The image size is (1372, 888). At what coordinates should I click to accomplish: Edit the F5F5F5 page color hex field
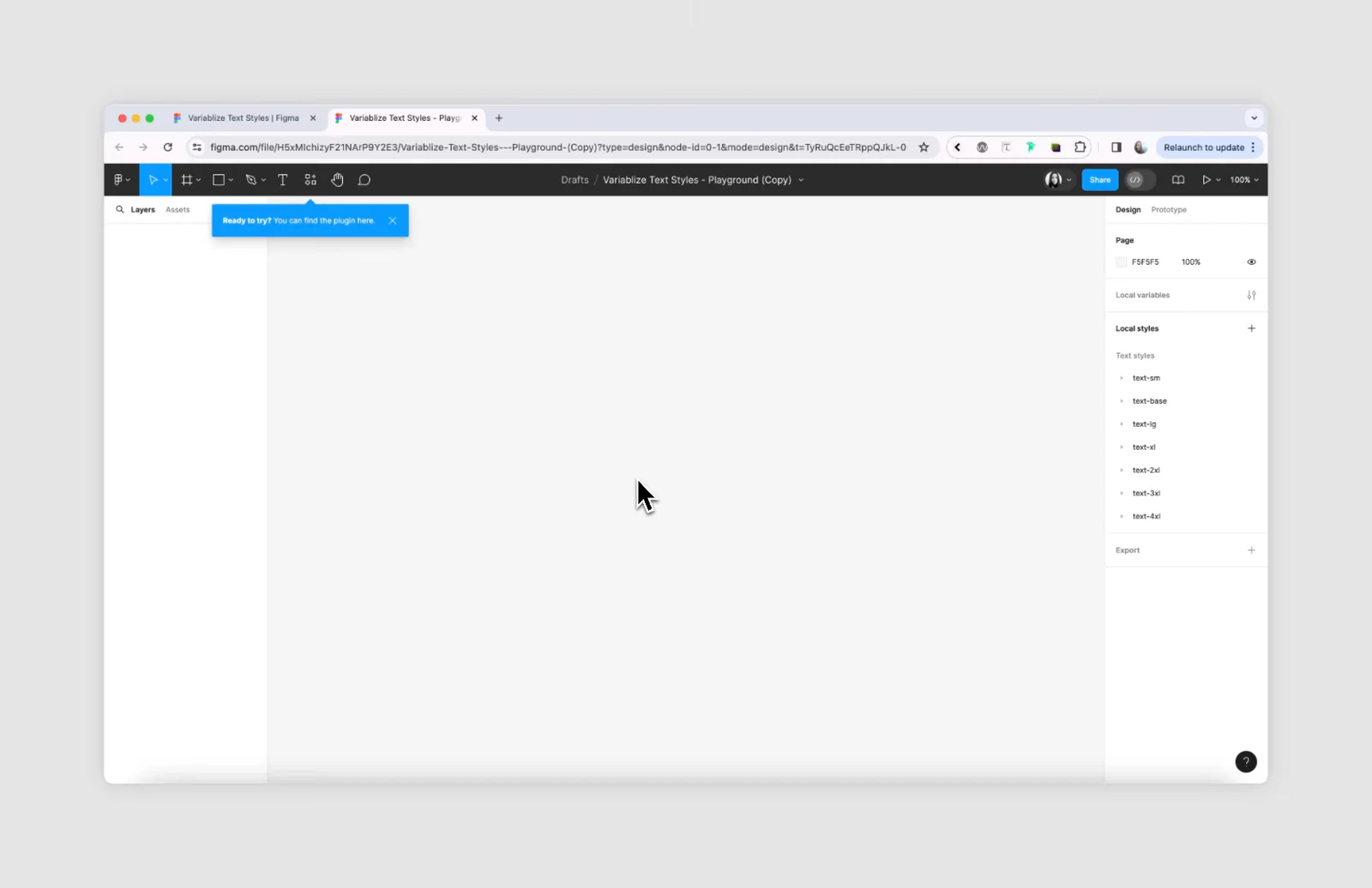[x=1146, y=262]
